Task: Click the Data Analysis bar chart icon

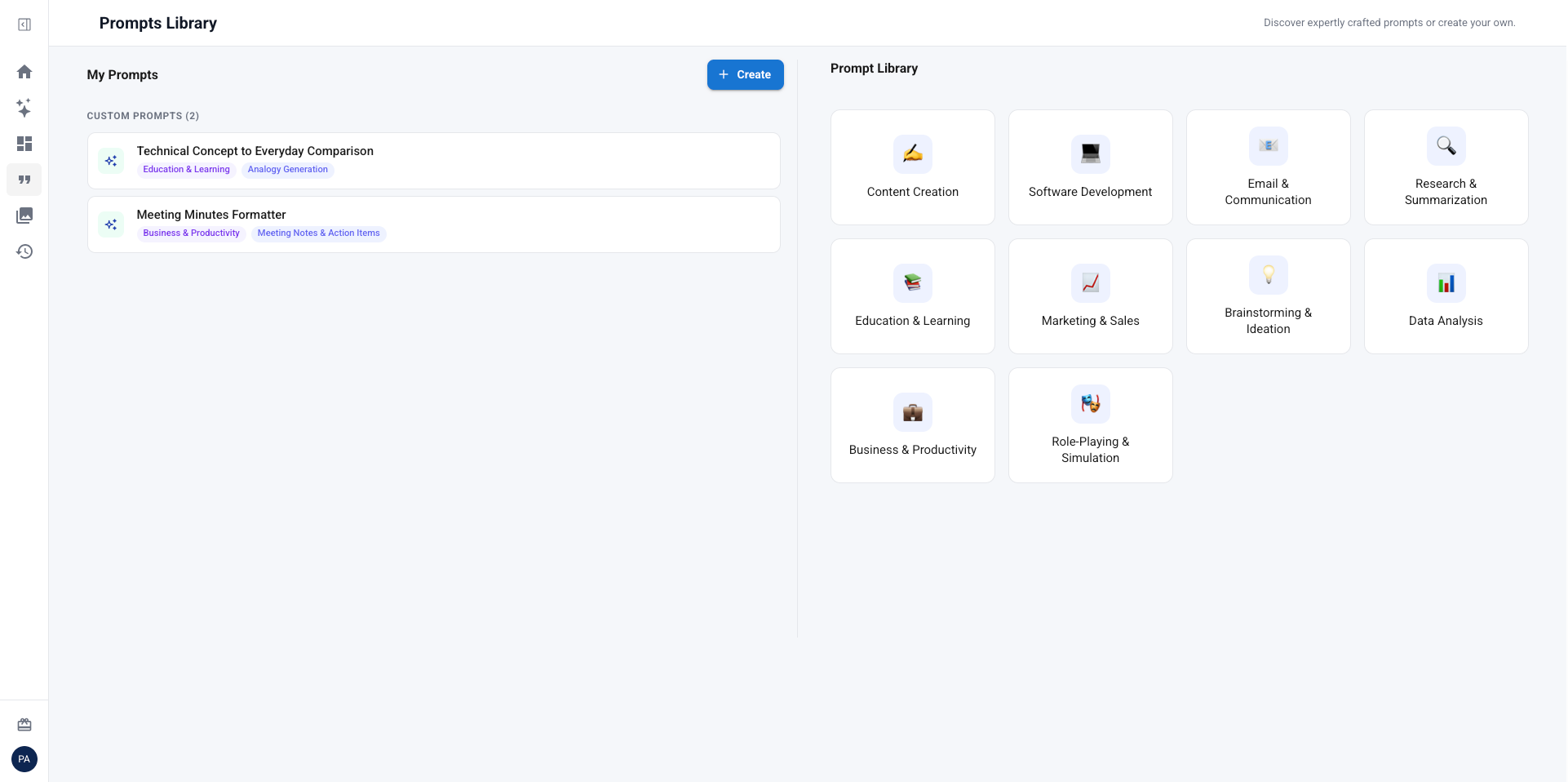Action: [1446, 282]
